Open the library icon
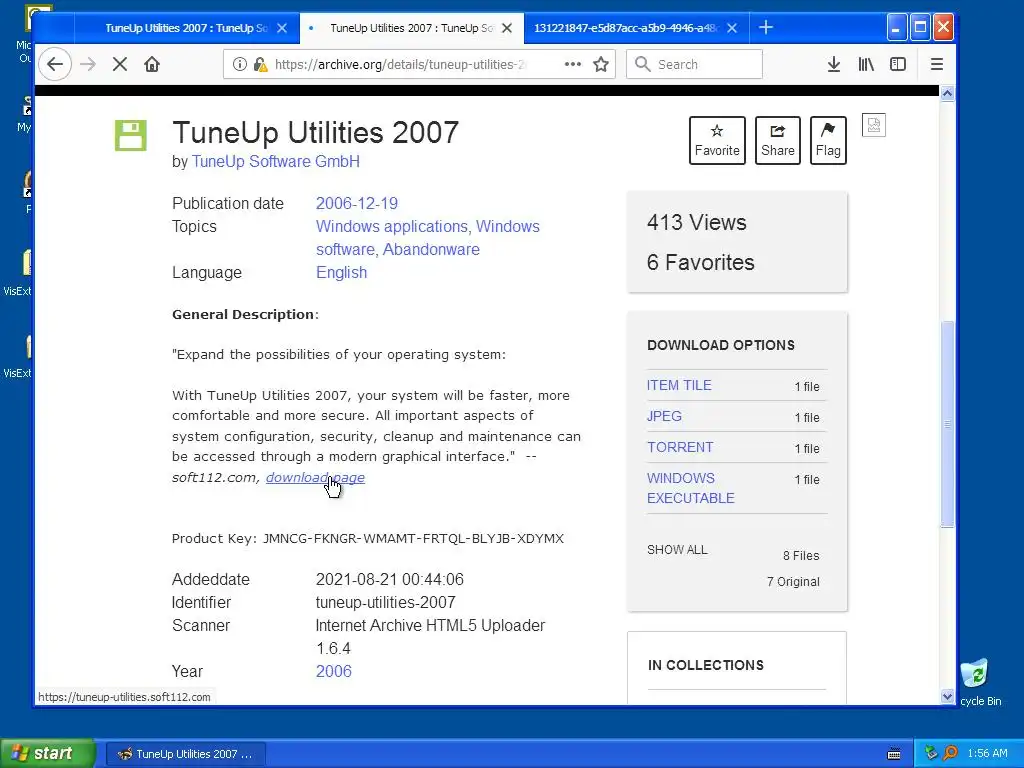Viewport: 1024px width, 768px height. [866, 64]
